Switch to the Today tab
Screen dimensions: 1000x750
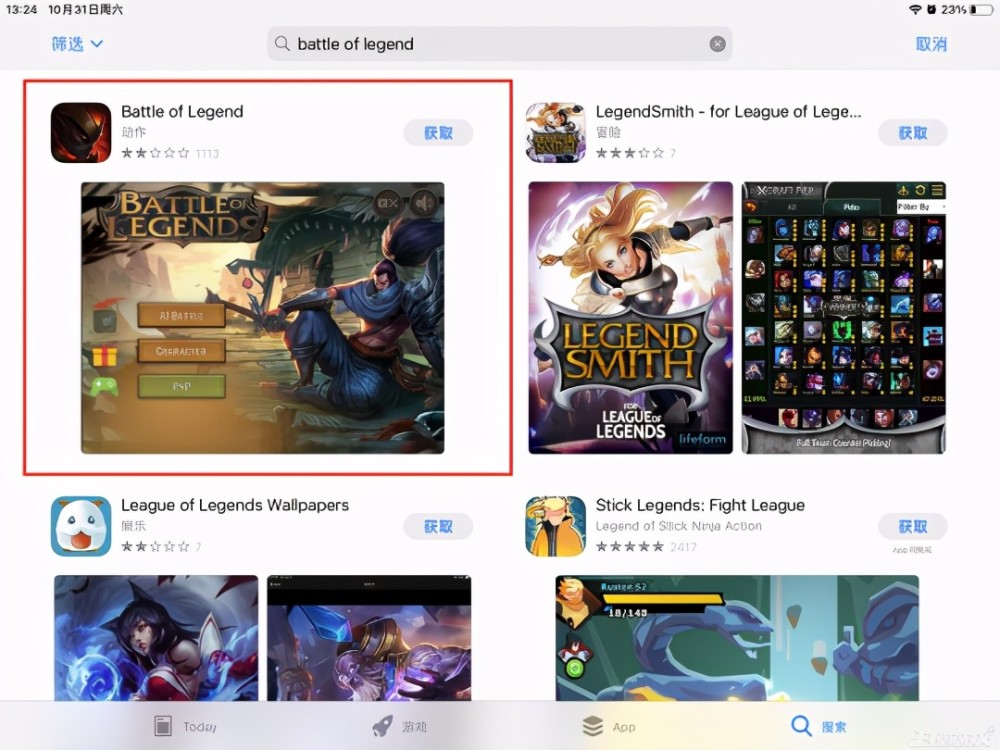pos(186,726)
